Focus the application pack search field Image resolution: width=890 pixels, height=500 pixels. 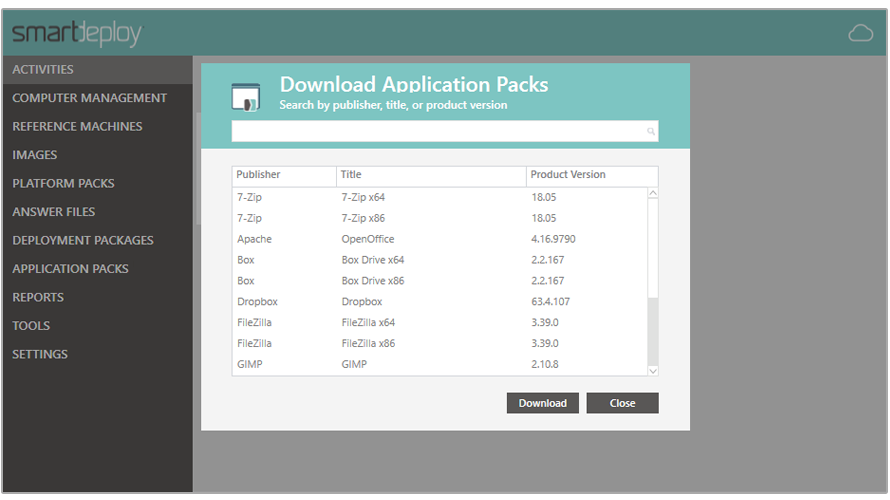point(444,131)
